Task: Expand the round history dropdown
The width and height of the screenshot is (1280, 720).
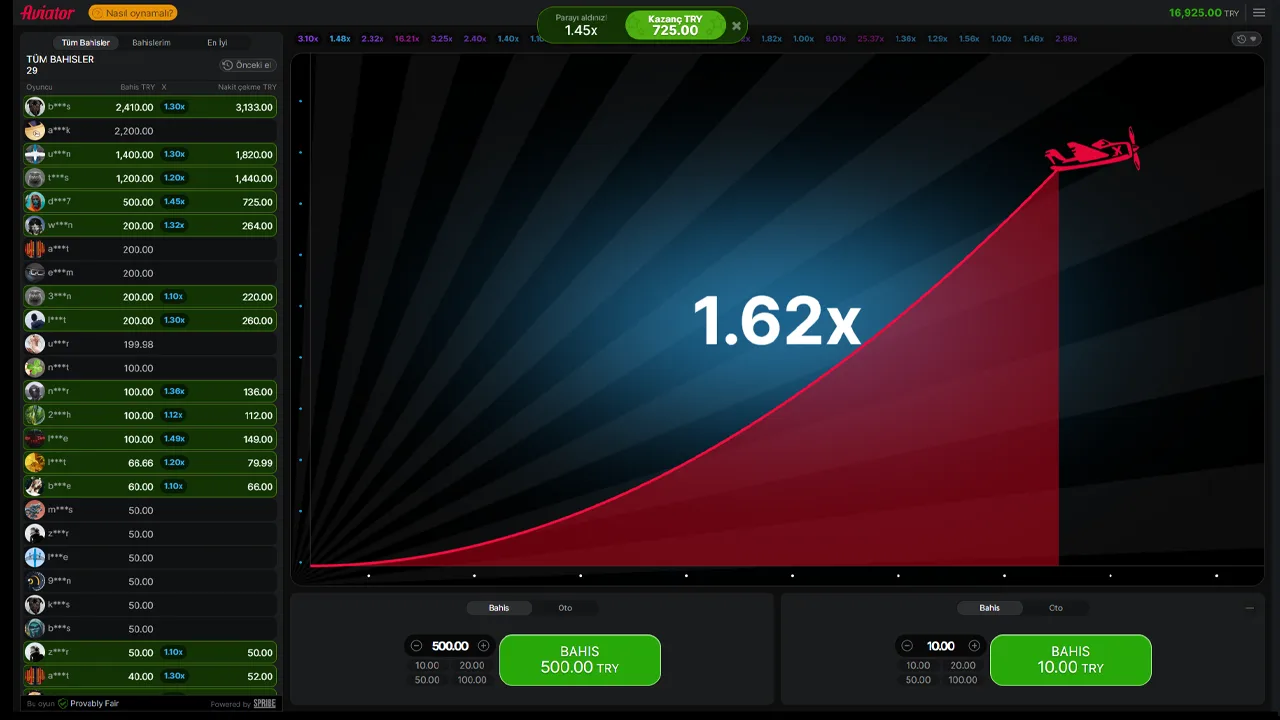Action: [x=1246, y=39]
